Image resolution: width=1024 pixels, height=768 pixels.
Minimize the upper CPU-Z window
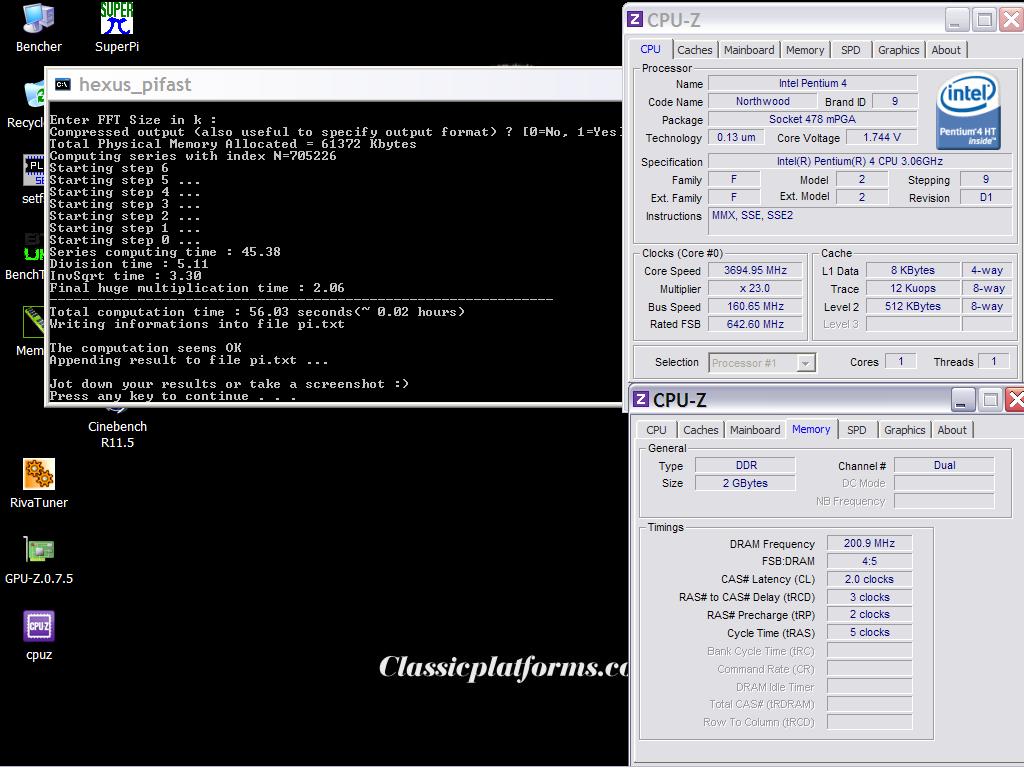[x=955, y=20]
